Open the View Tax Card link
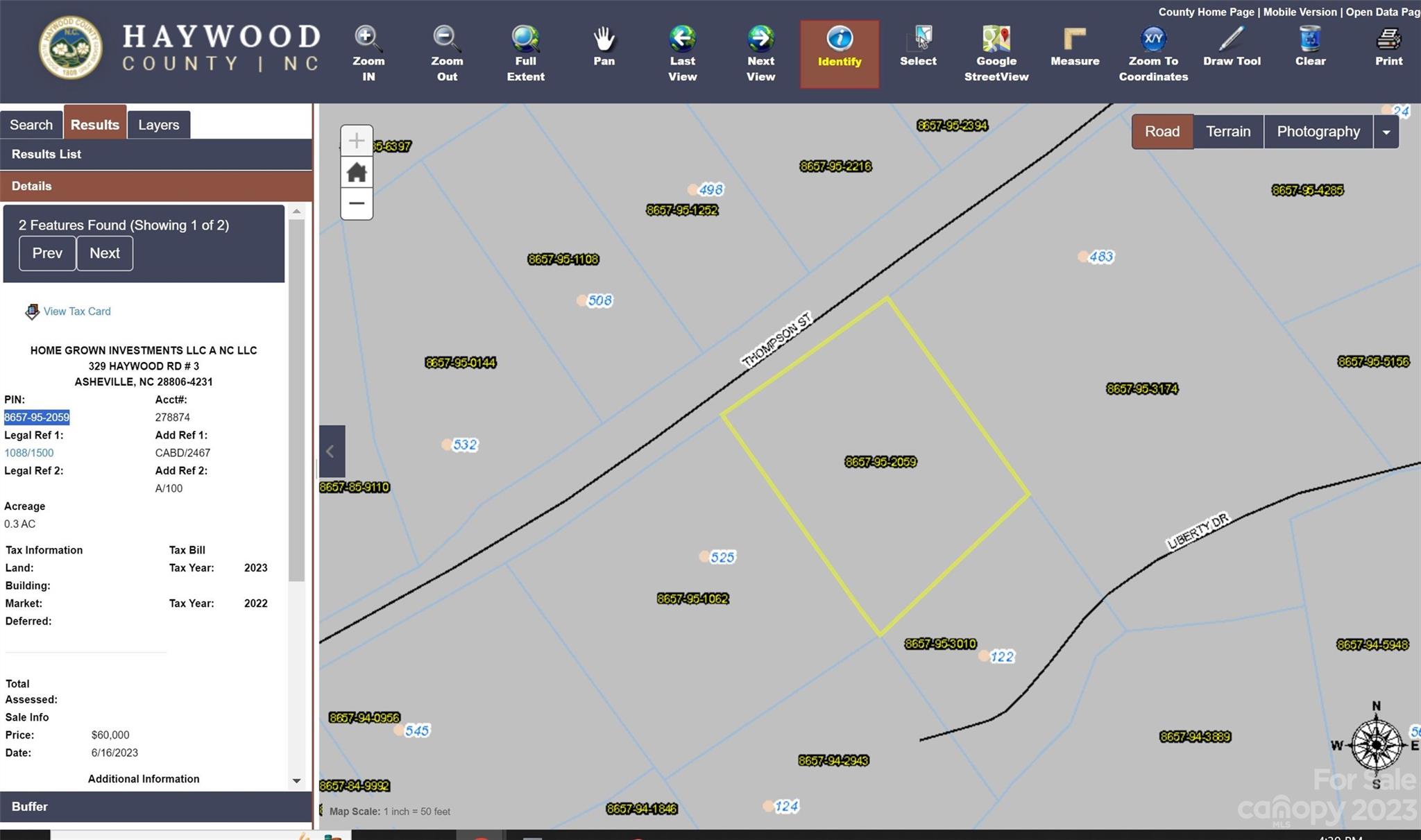The image size is (1421, 840). point(76,311)
